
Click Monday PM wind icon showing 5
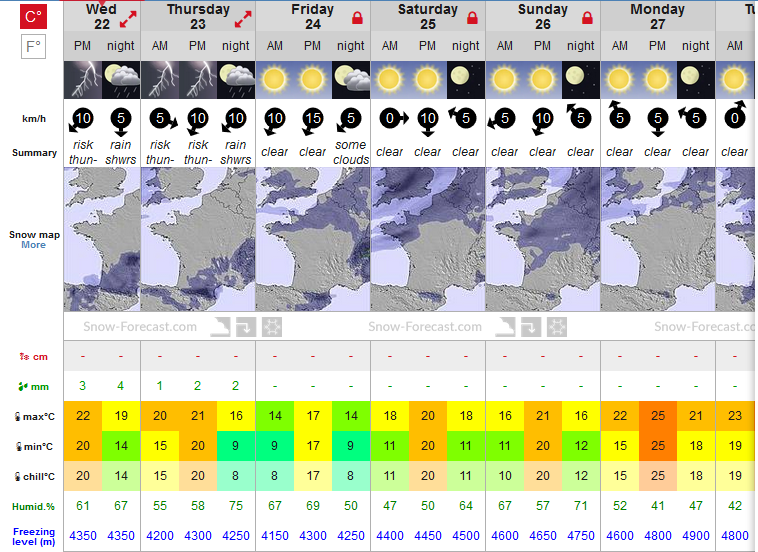(658, 122)
